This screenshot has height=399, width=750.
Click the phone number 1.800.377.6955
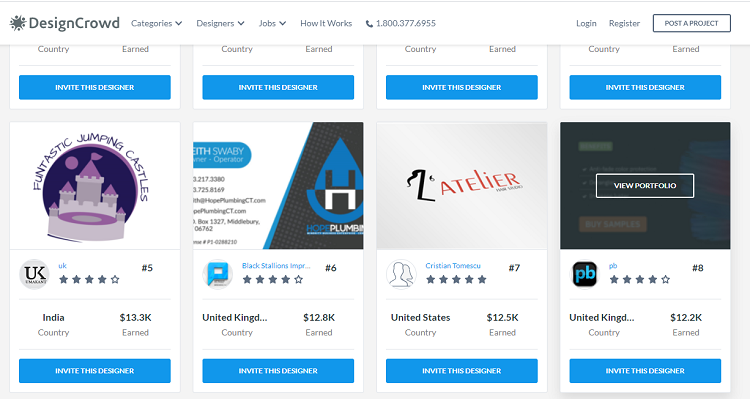[406, 23]
